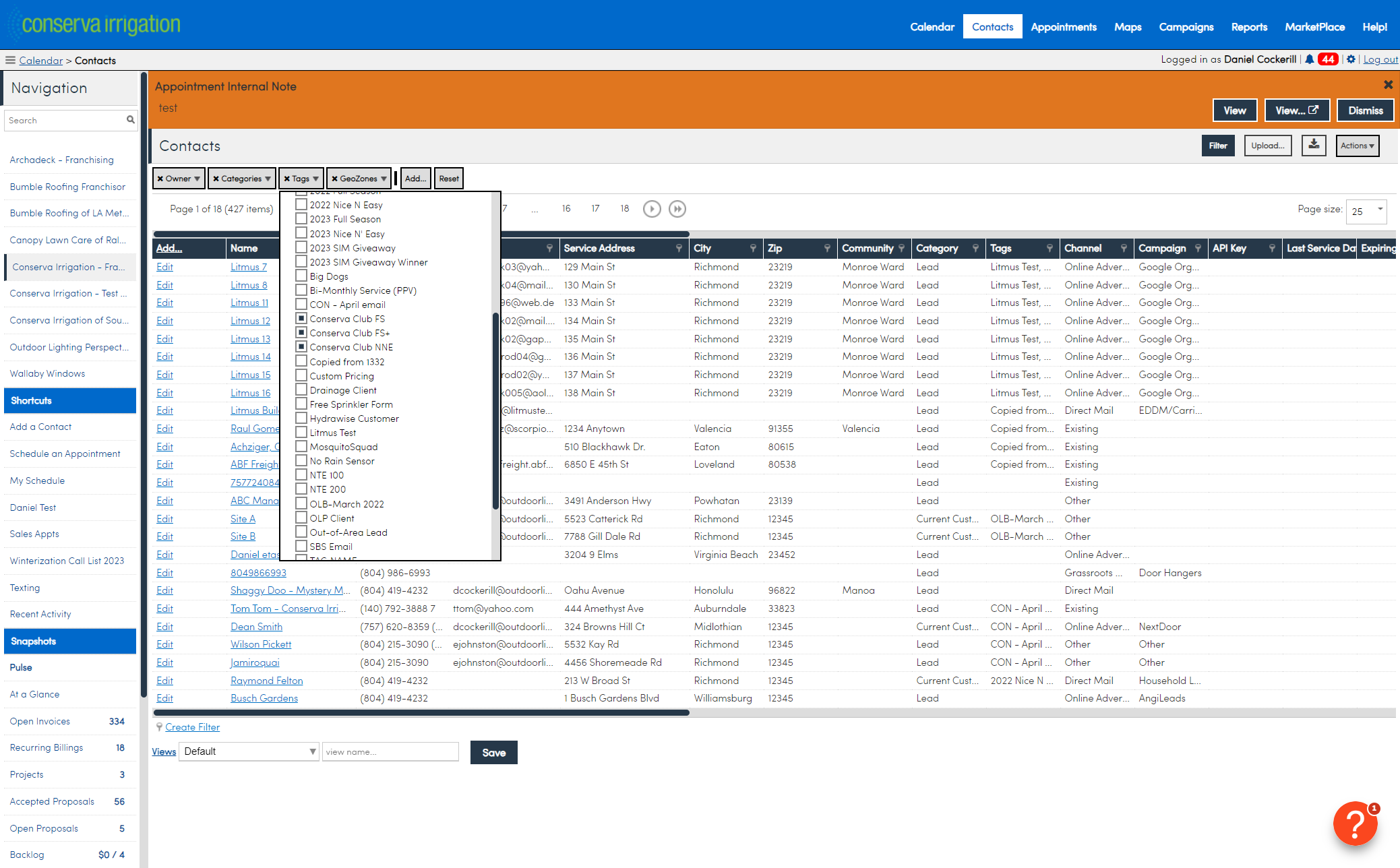Image resolution: width=1400 pixels, height=868 pixels.
Task: Click the Create Filter link
Action: [x=192, y=727]
